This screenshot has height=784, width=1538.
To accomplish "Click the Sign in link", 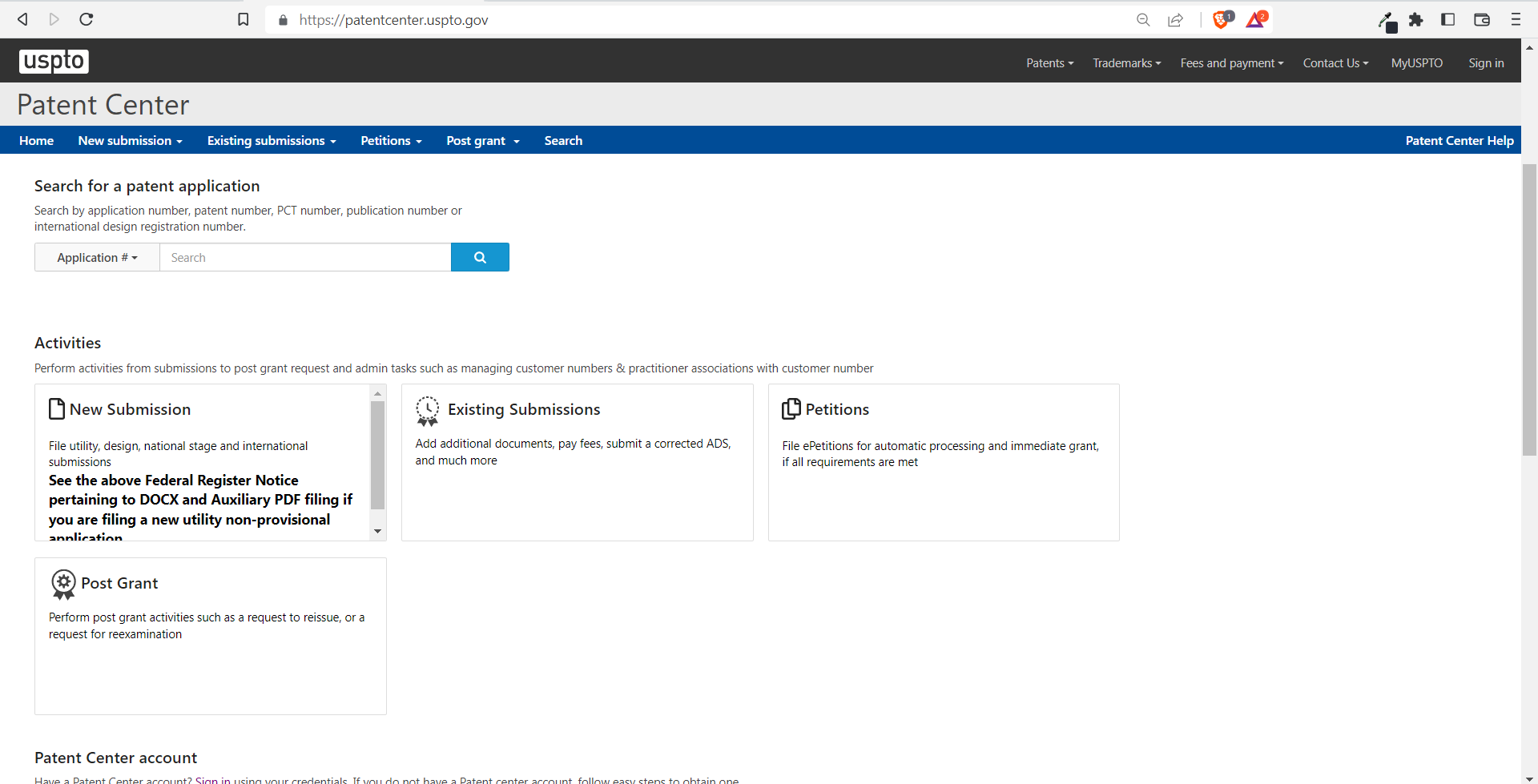I will click(x=1486, y=62).
